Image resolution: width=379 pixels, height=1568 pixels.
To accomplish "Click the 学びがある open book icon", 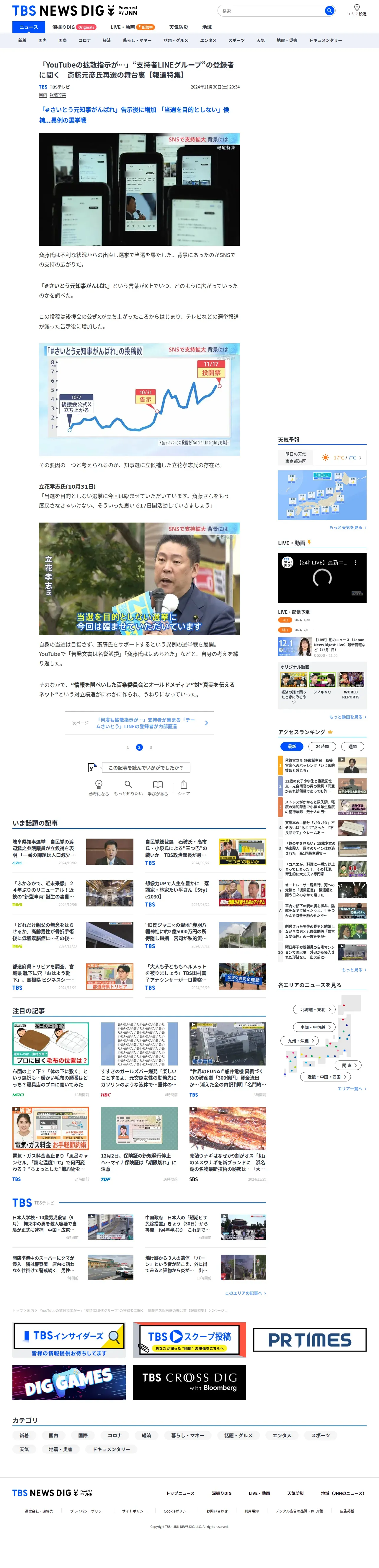I will 158,784.
